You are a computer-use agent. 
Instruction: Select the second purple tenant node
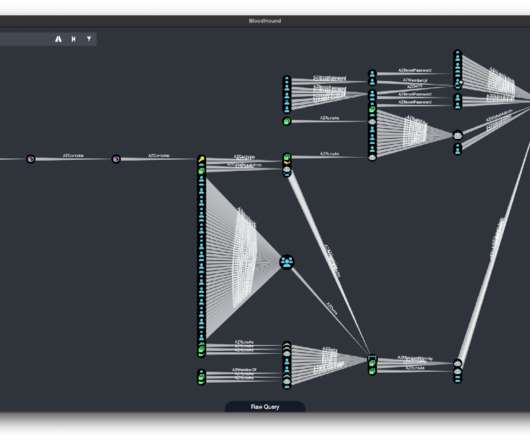pos(116,159)
